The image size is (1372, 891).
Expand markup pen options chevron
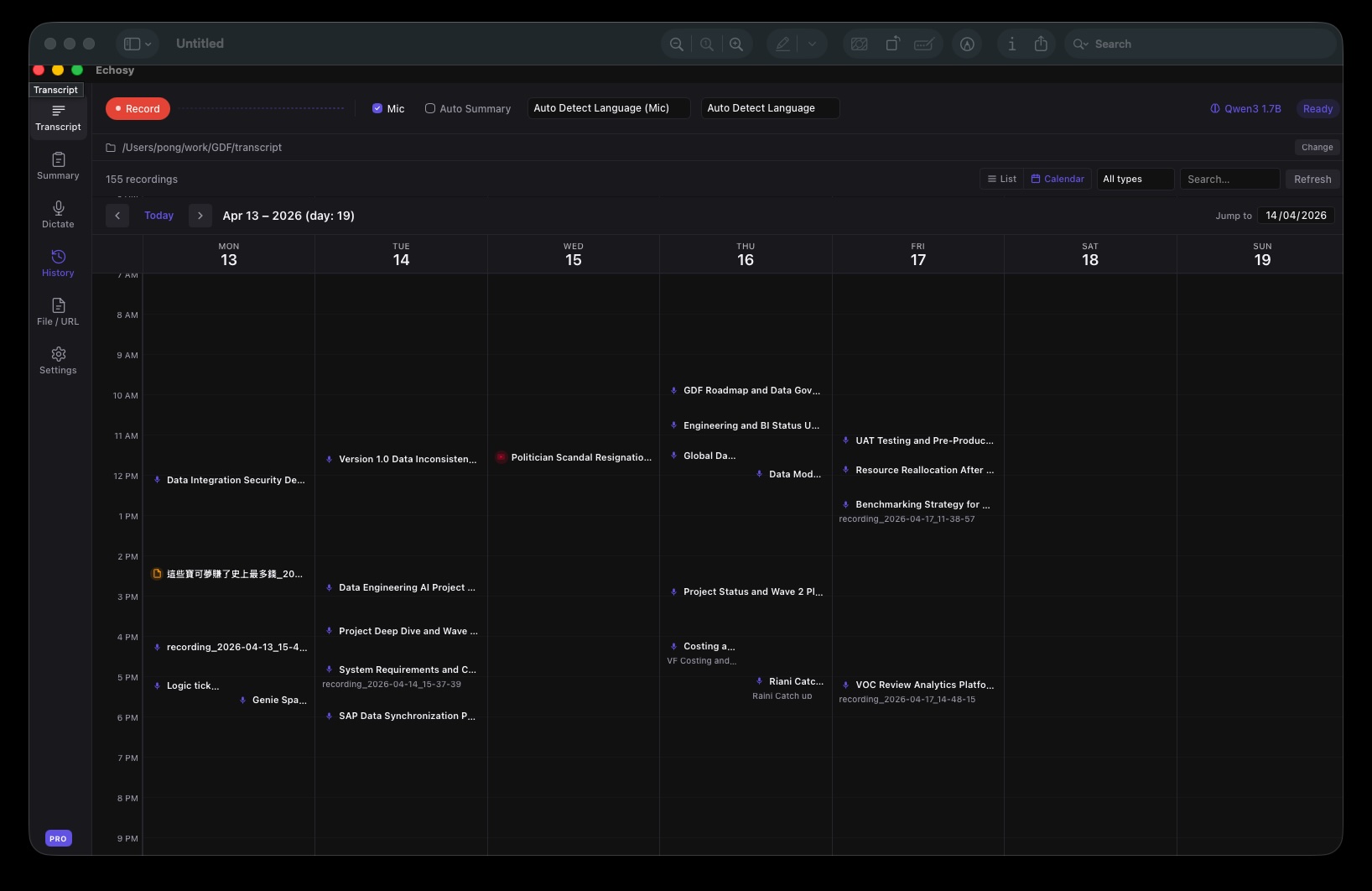[x=812, y=44]
